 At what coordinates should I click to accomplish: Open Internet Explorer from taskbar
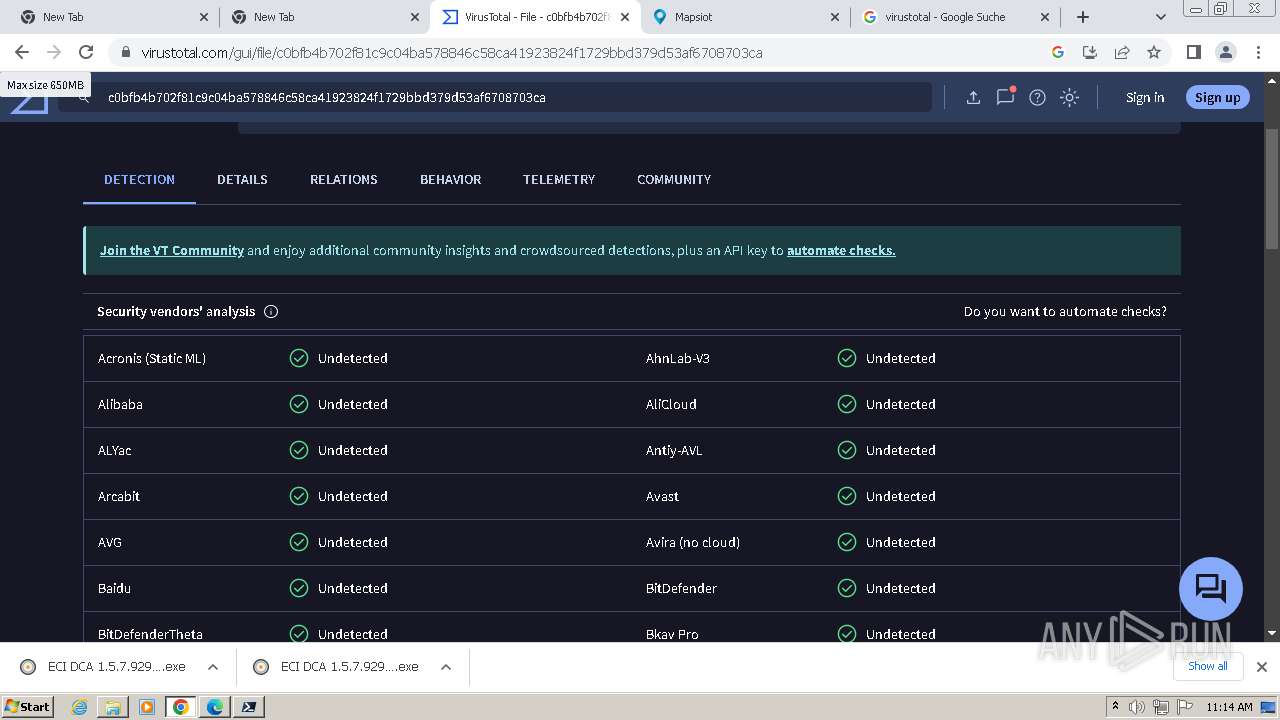(80, 707)
